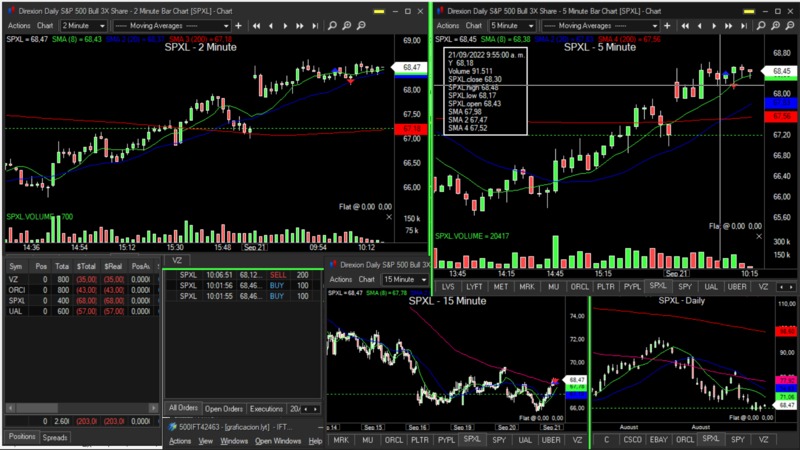Image resolution: width=800 pixels, height=450 pixels.
Task: Select the Spreads tab
Action: (x=55, y=437)
